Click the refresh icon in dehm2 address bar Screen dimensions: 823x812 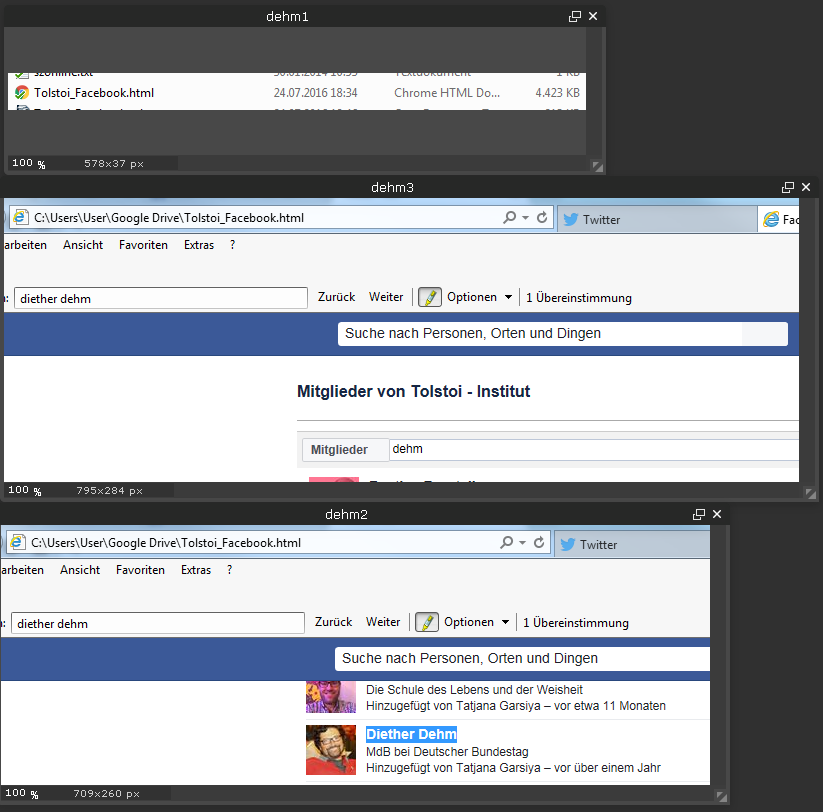(539, 542)
